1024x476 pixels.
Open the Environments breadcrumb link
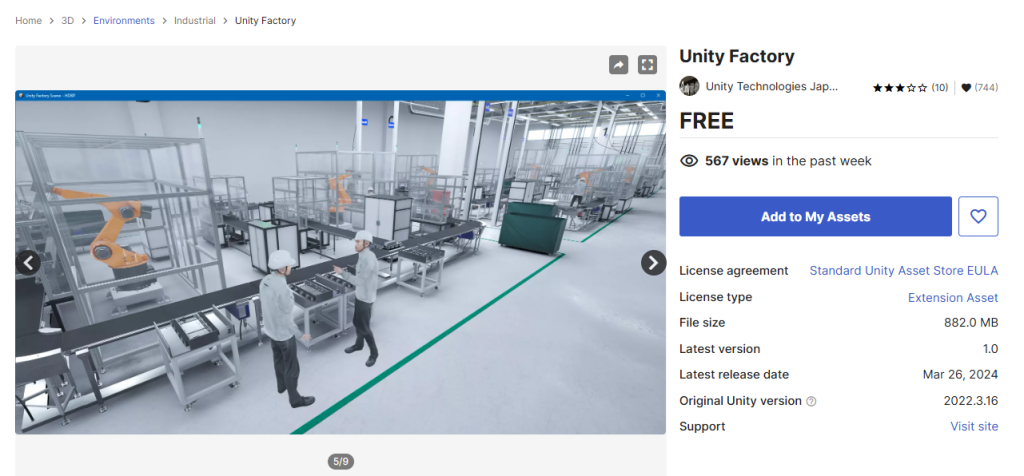(124, 21)
